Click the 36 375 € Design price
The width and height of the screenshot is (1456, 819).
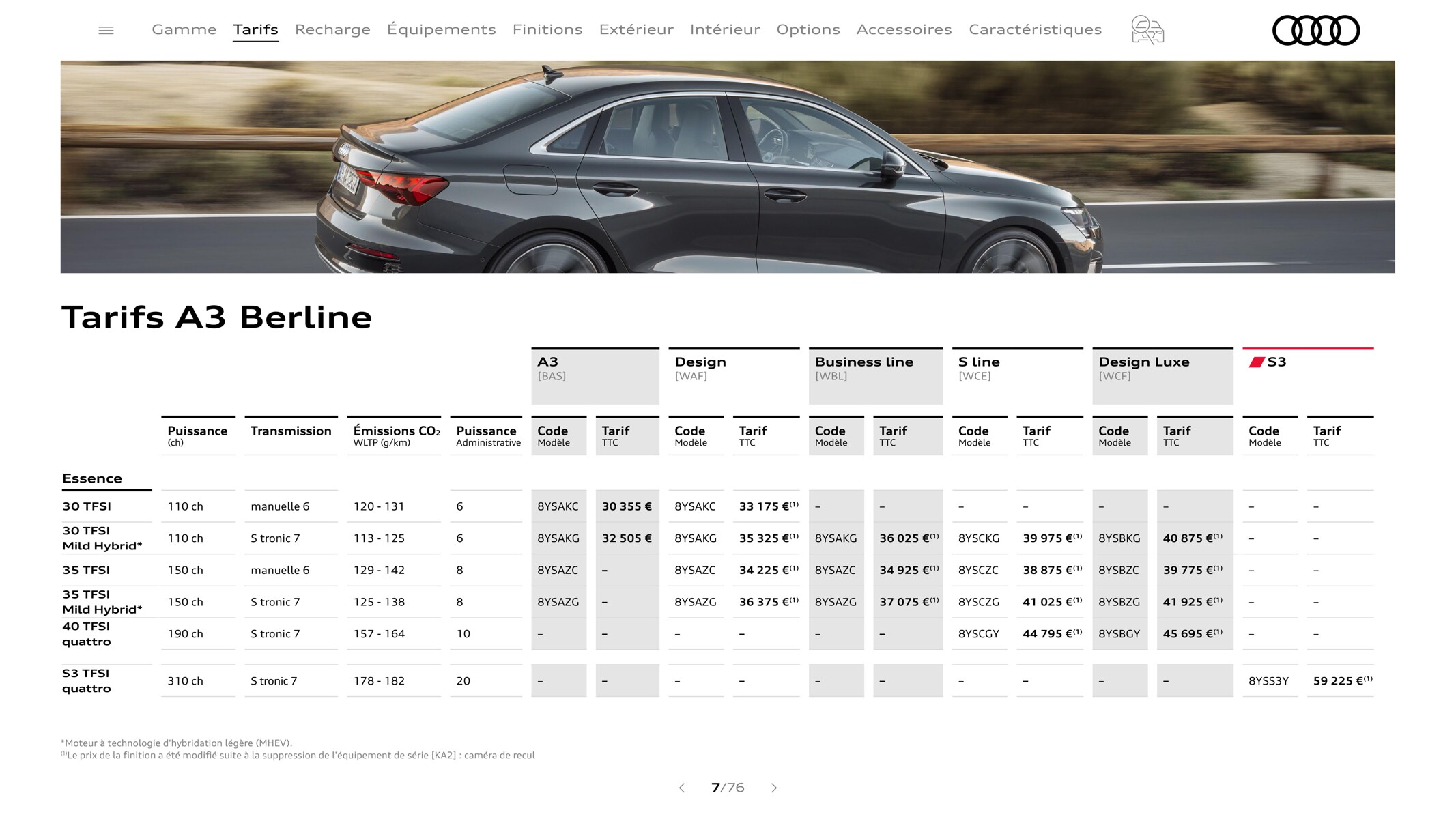click(x=769, y=602)
